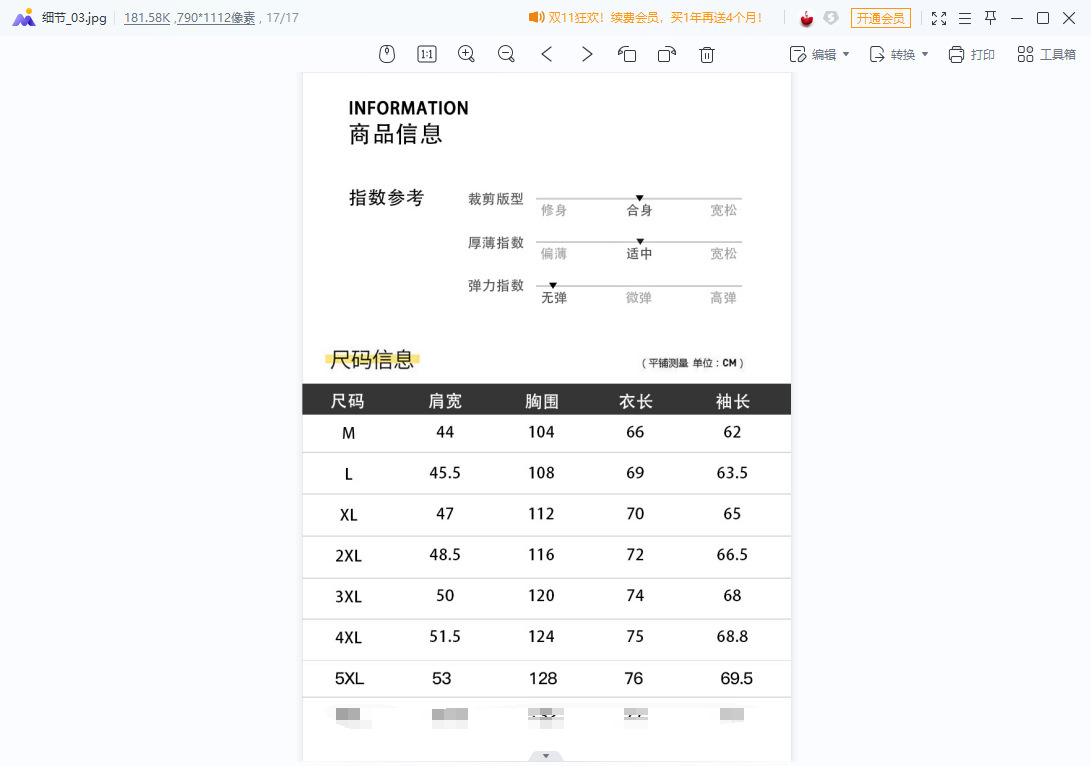Pin window on top
Screen dimensions: 1091x766
[991, 18]
